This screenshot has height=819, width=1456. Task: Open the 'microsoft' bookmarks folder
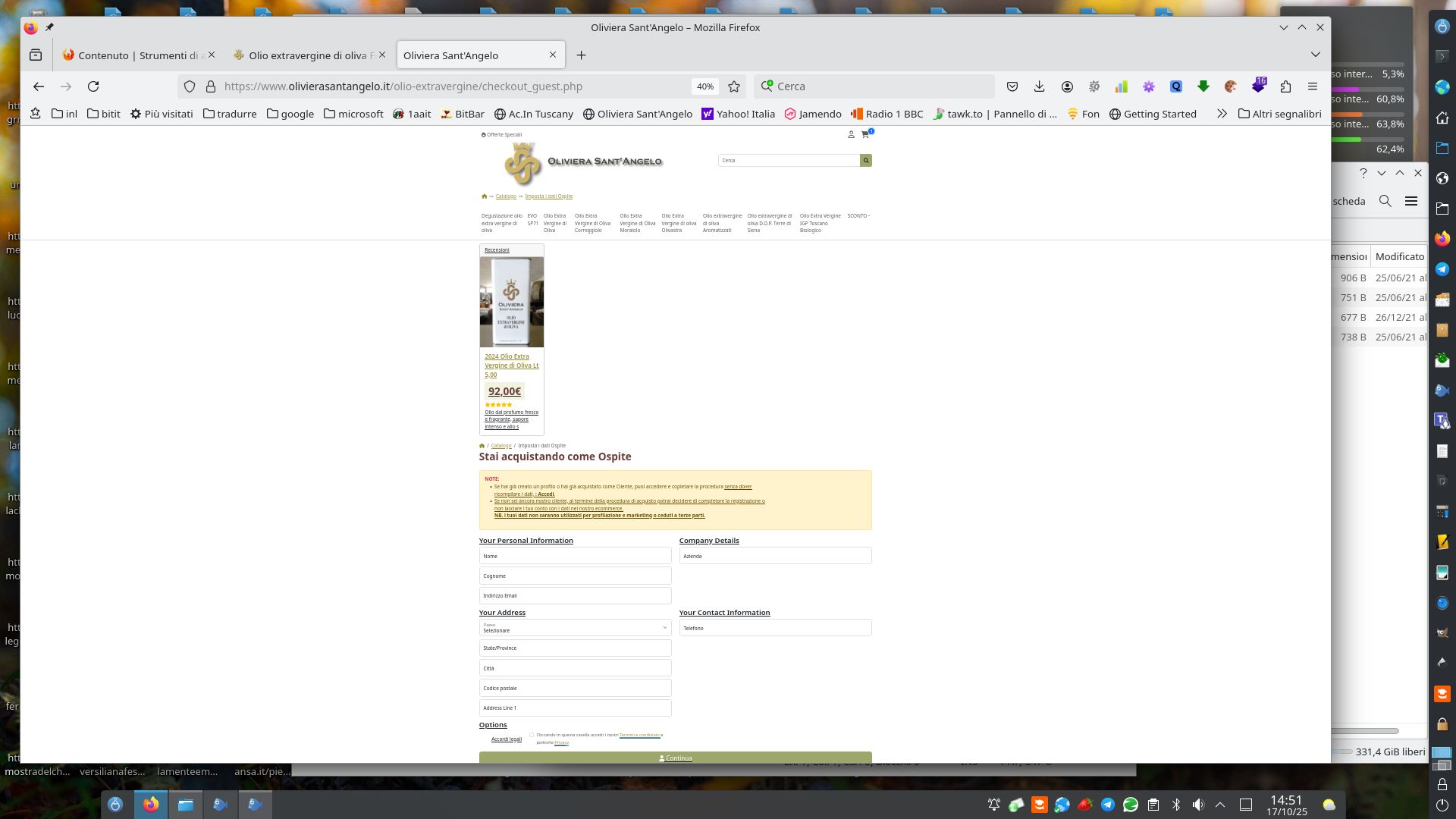click(x=353, y=114)
